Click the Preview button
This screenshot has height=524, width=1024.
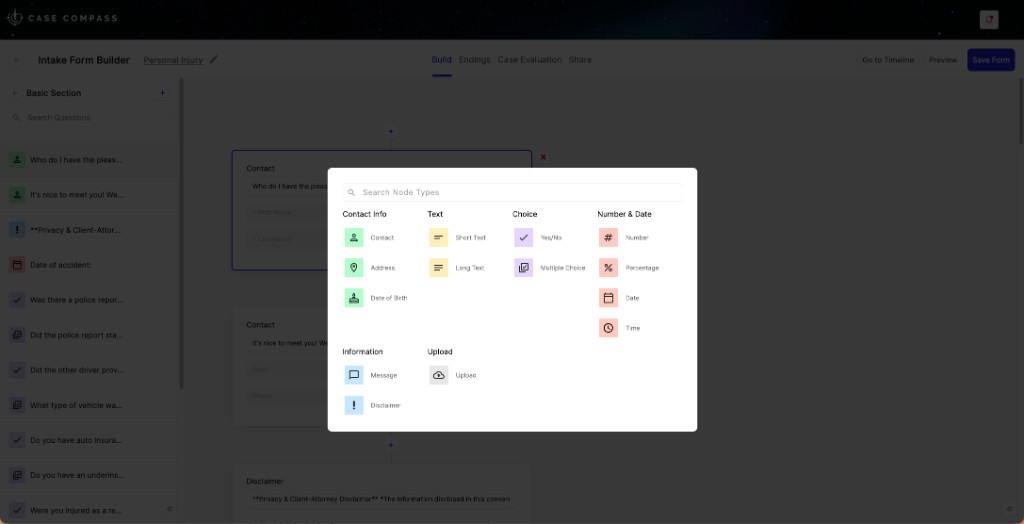[x=943, y=60]
